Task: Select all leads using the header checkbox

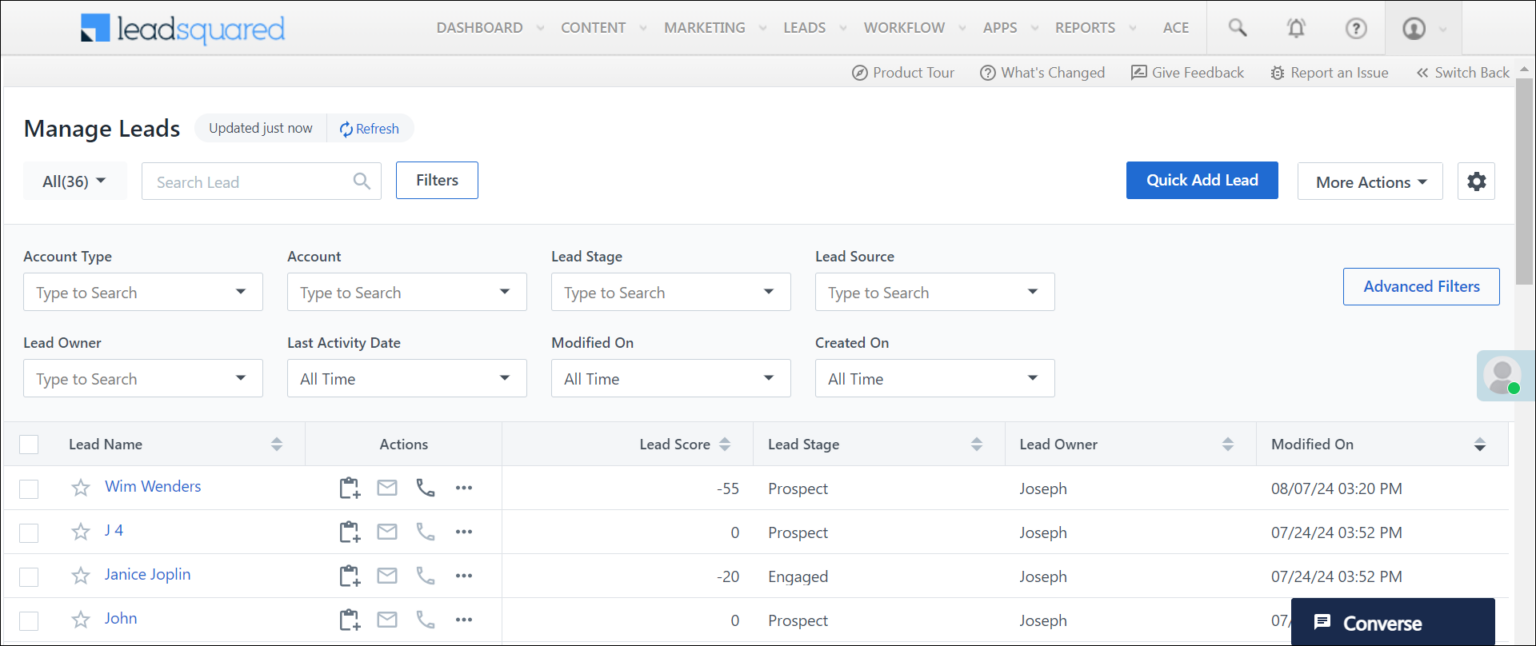Action: (x=28, y=444)
